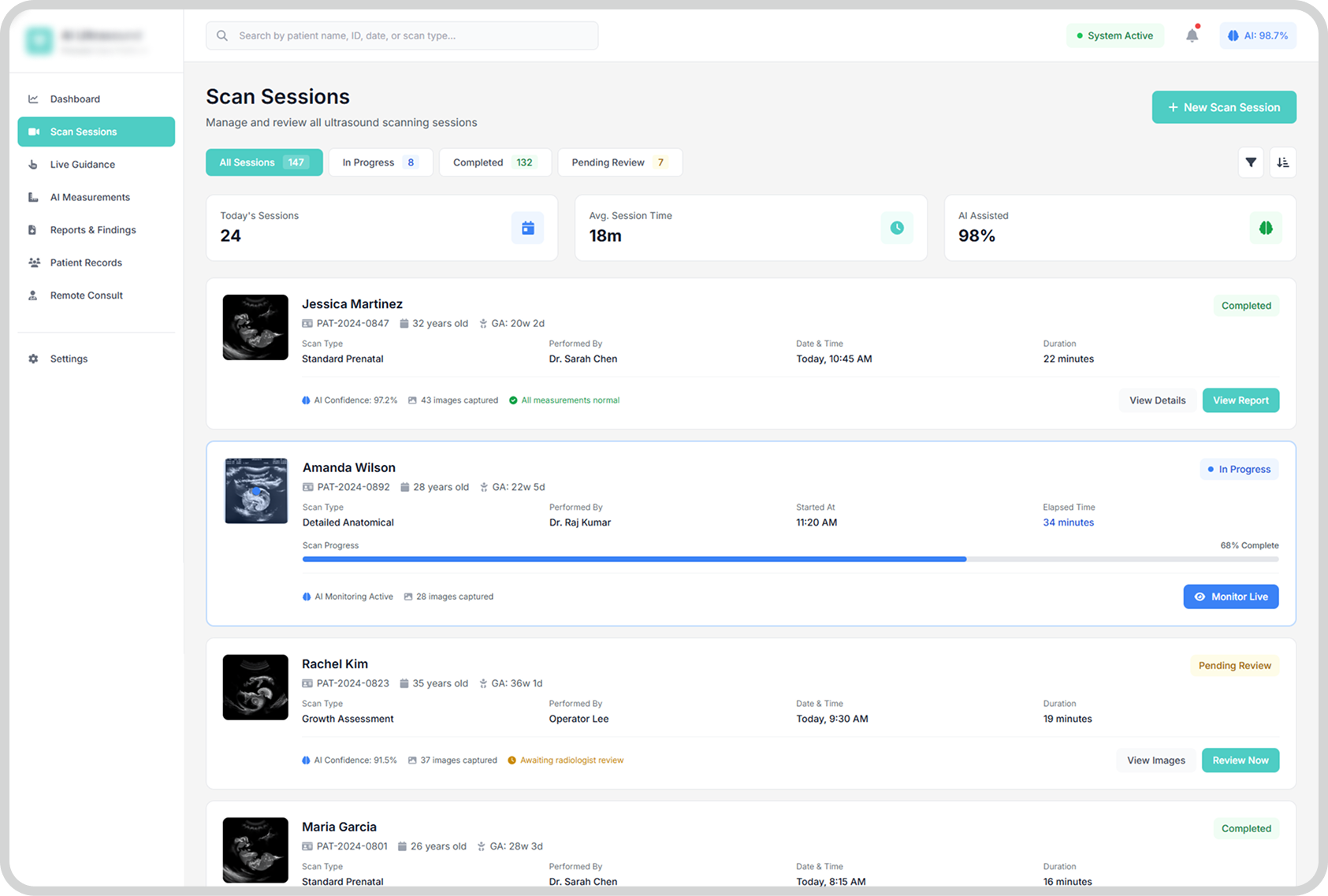Click the Live Guidance hand icon
This screenshot has width=1328, height=896.
[x=33, y=165]
